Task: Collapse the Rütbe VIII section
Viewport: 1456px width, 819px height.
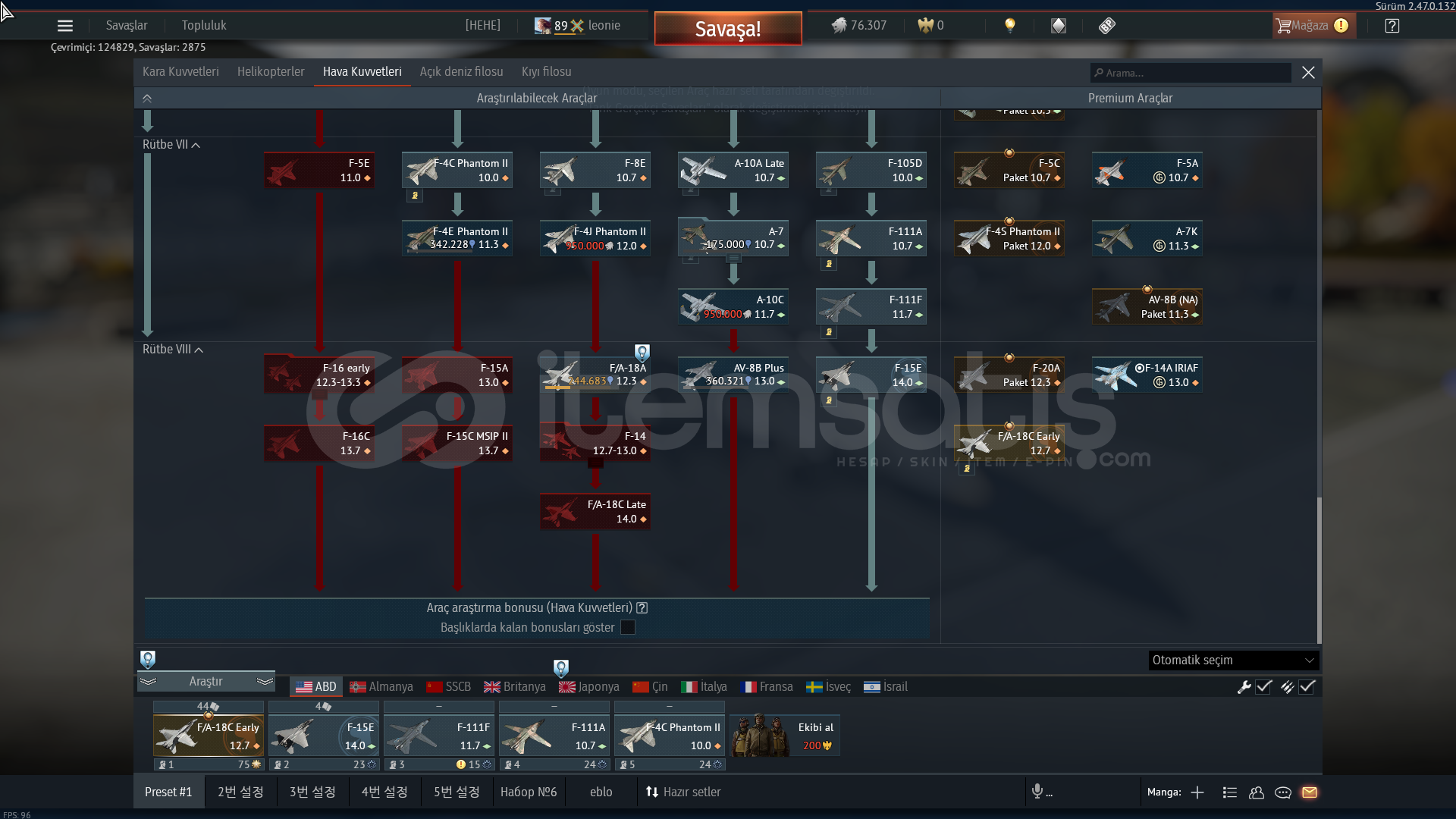Action: pyautogui.click(x=173, y=350)
